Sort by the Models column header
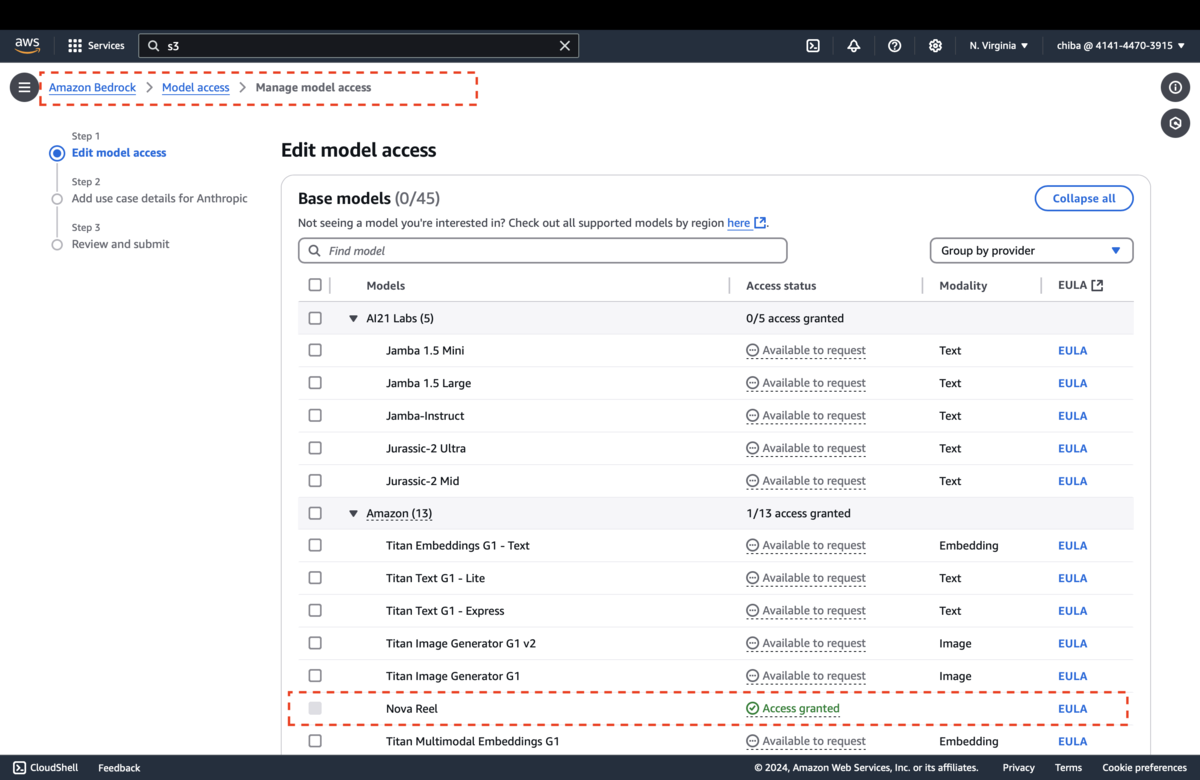Image resolution: width=1200 pixels, height=780 pixels. [386, 286]
